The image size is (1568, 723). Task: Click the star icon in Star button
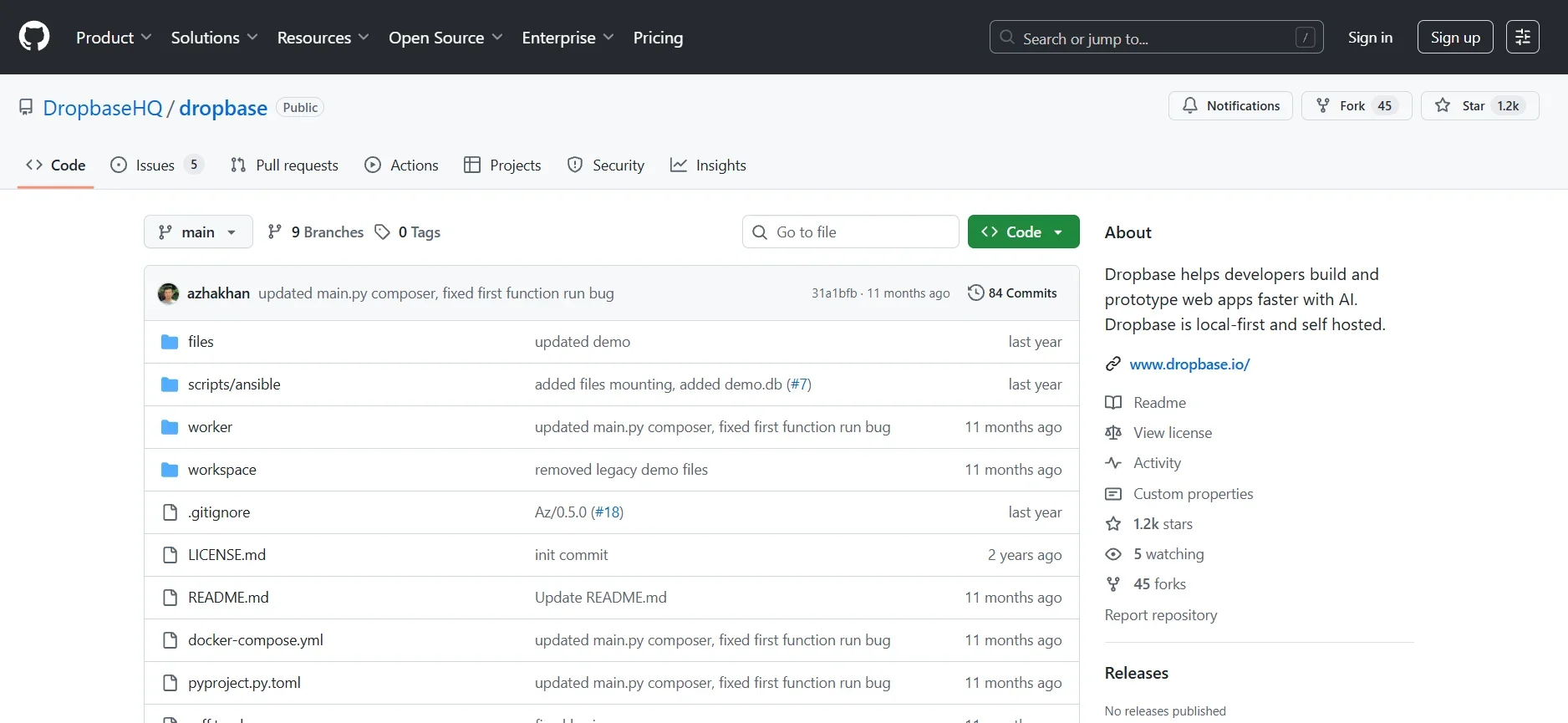[x=1443, y=105]
